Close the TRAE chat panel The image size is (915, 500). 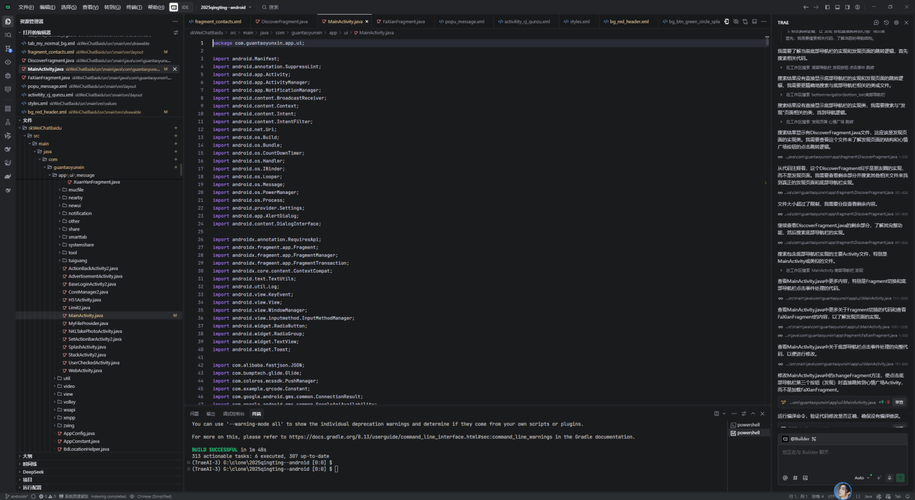906,22
